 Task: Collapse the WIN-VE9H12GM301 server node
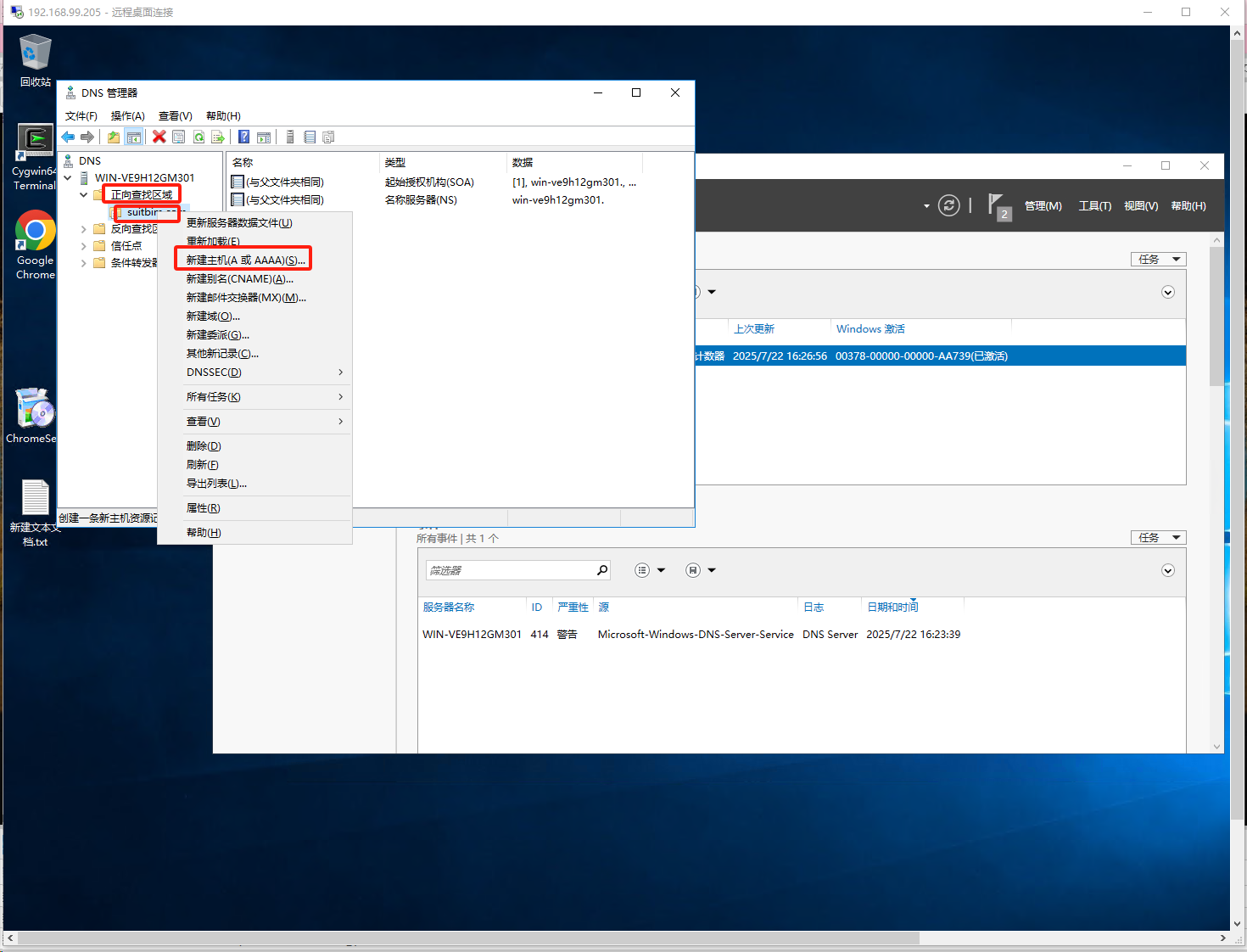tap(68, 177)
